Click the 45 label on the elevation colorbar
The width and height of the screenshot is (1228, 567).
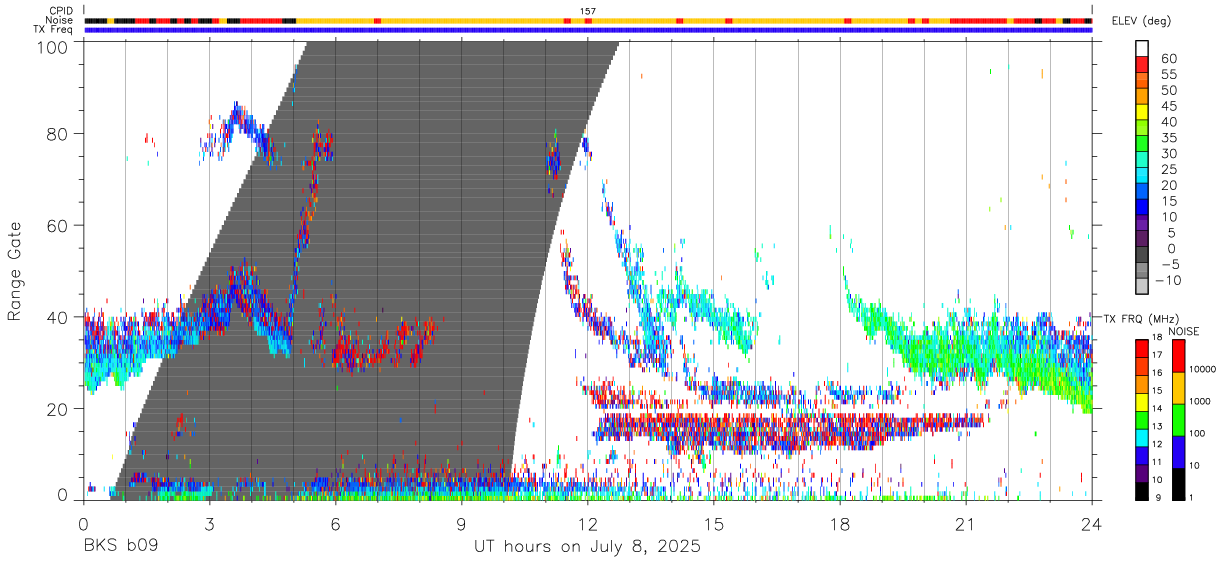pos(1168,106)
